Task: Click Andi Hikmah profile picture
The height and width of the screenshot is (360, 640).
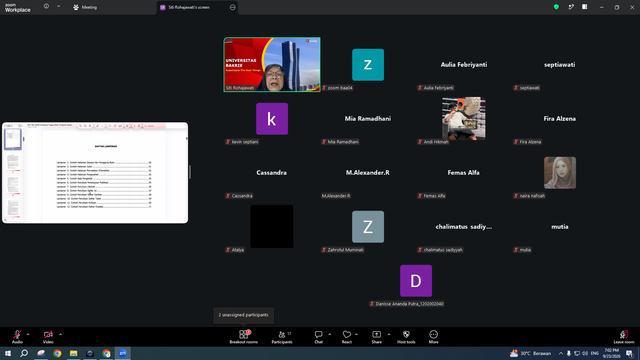Action: (x=464, y=118)
